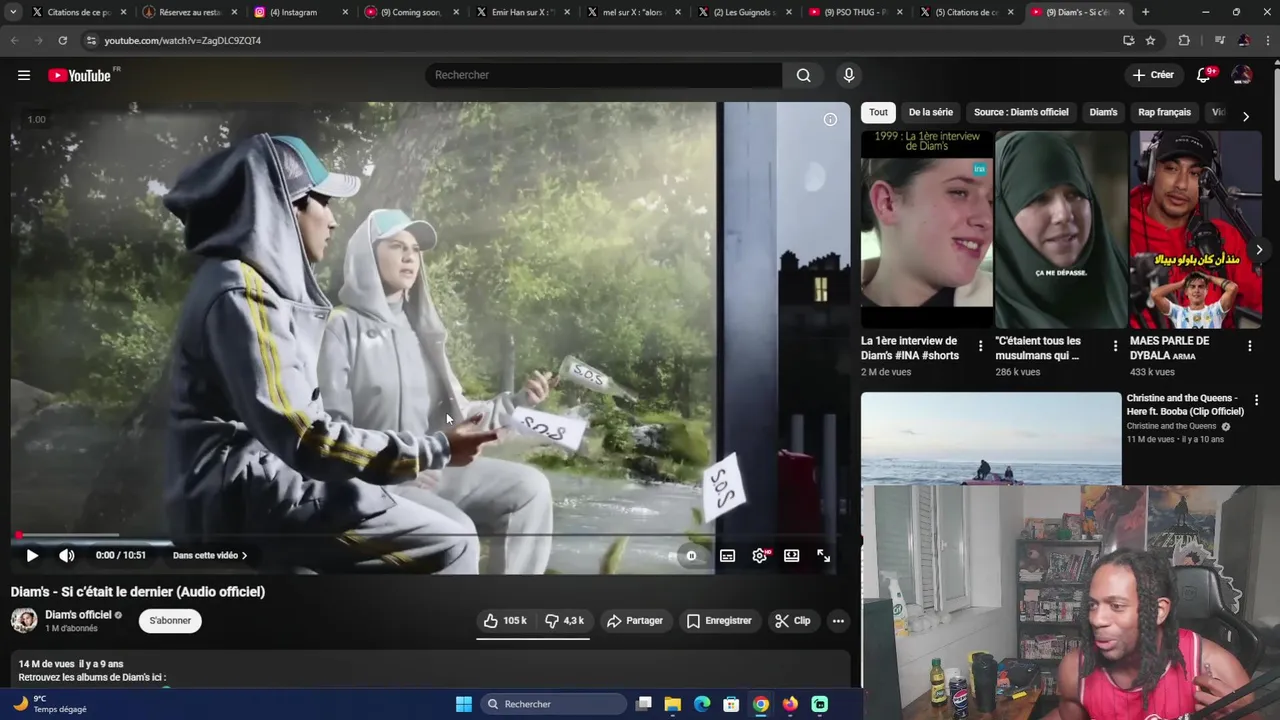Open Diam's officiel channel avatar
The width and height of the screenshot is (1280, 720).
point(24,621)
